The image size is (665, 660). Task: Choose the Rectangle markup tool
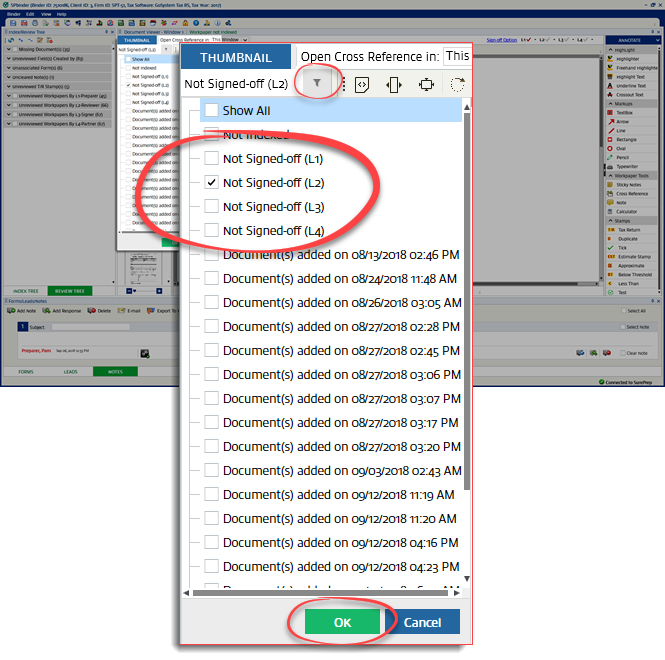(622, 140)
